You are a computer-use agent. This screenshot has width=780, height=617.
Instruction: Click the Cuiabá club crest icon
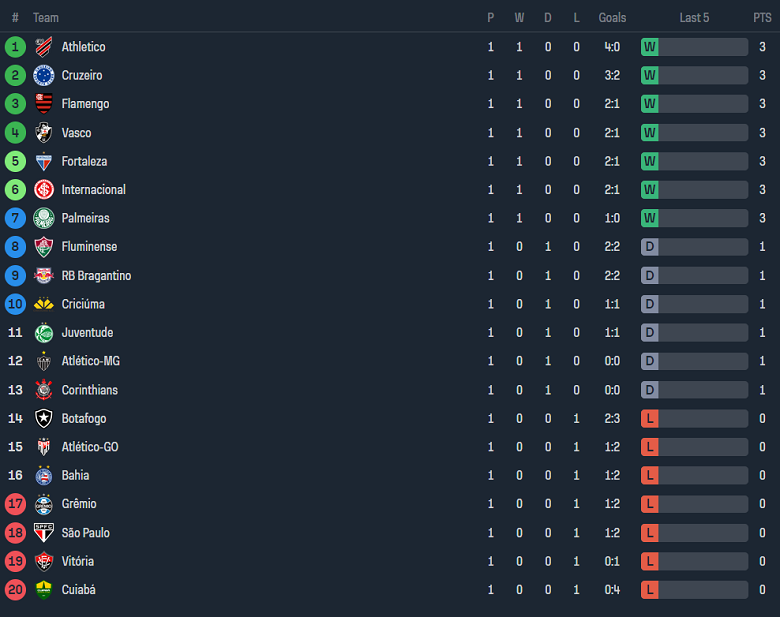43,590
